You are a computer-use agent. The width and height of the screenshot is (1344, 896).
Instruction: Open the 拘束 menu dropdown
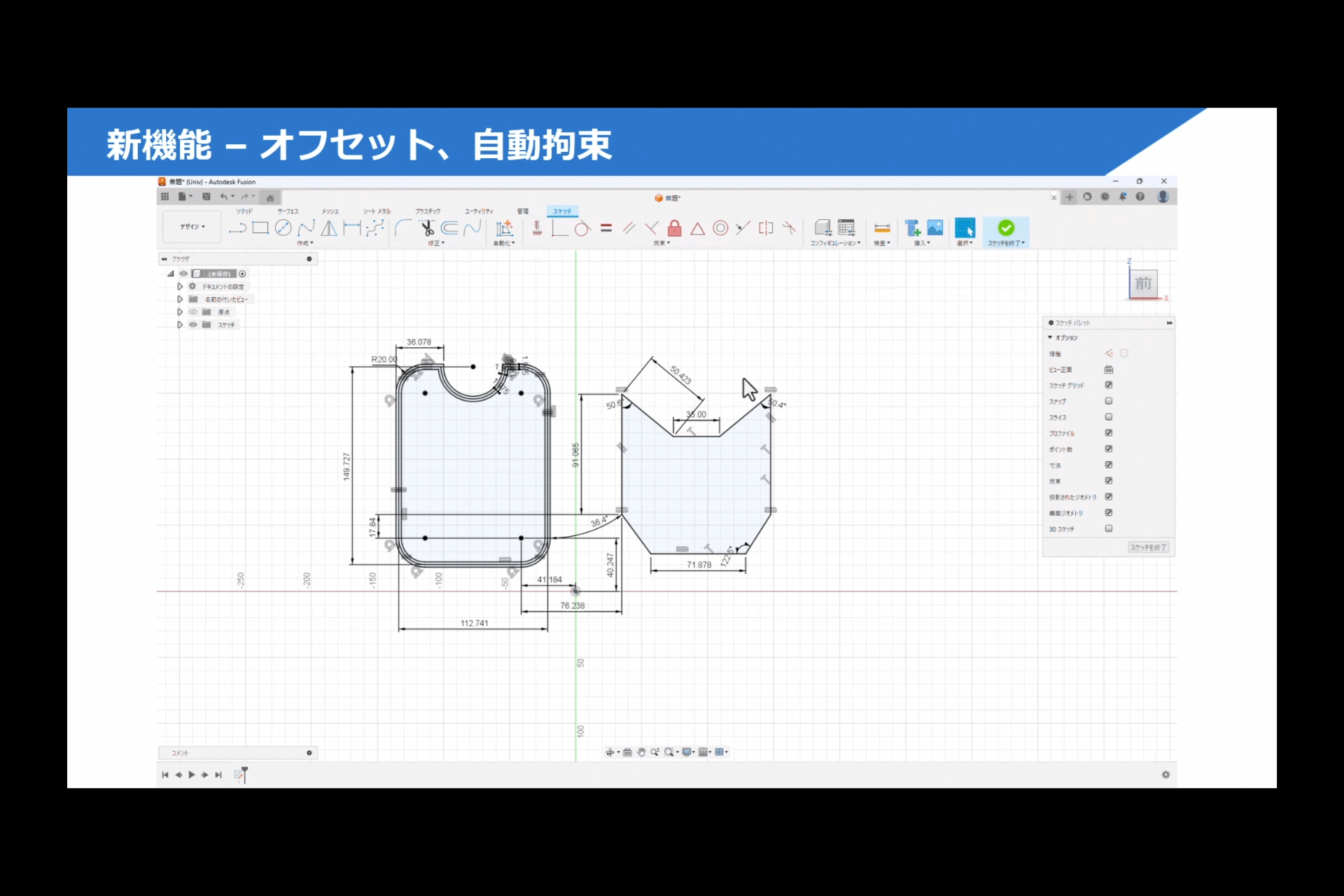click(661, 244)
